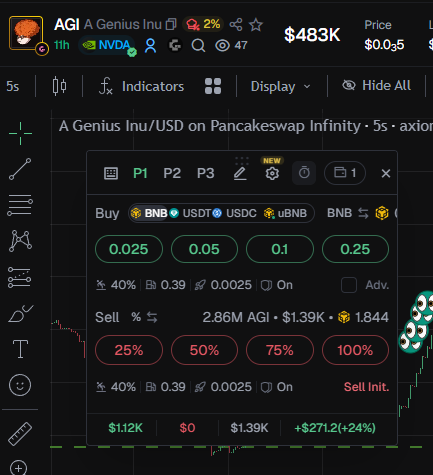Click the zoom in magnifier tool
This screenshot has width=433, height=475.
[19, 468]
